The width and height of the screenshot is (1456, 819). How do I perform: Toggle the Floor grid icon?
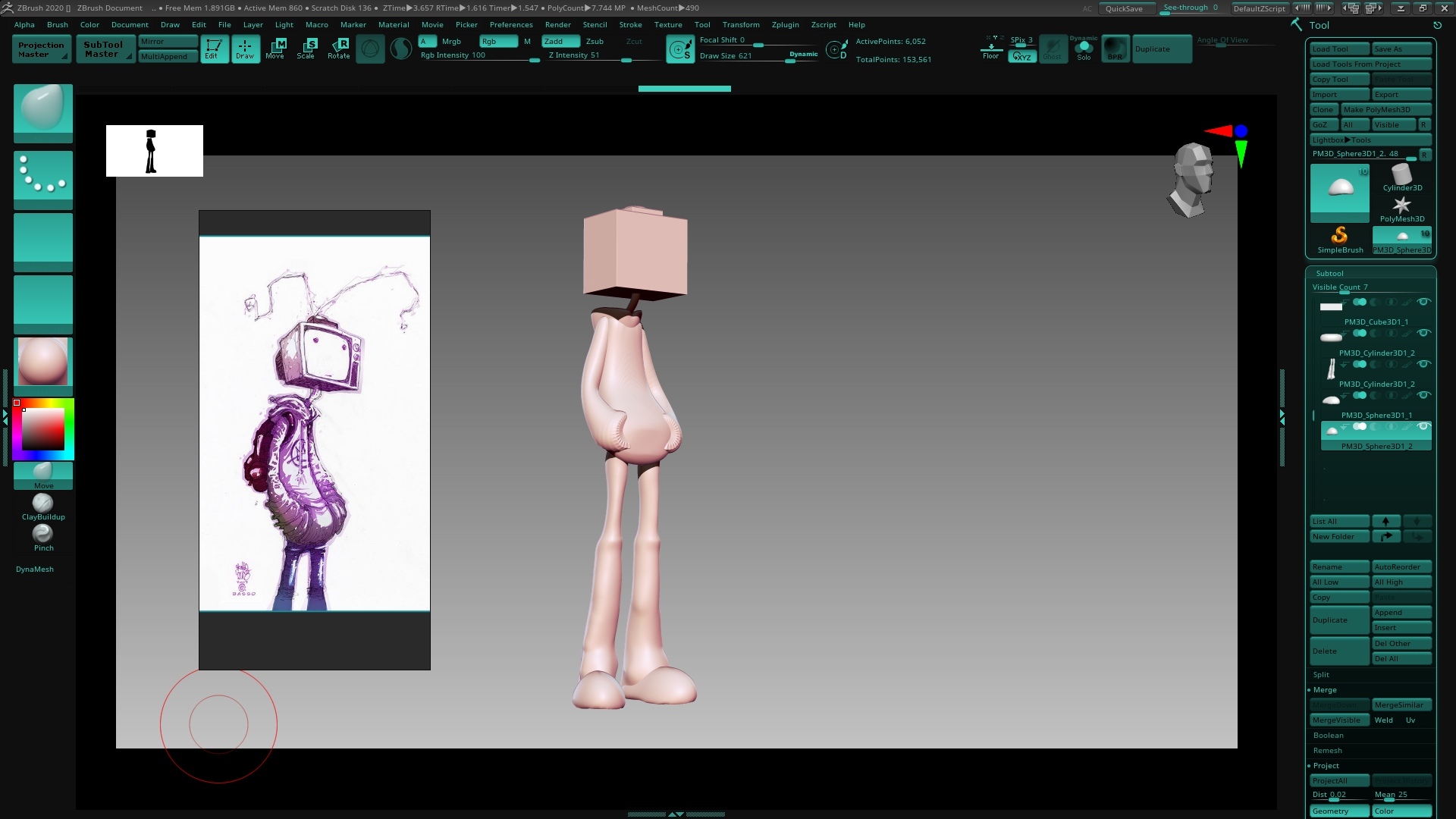(990, 49)
